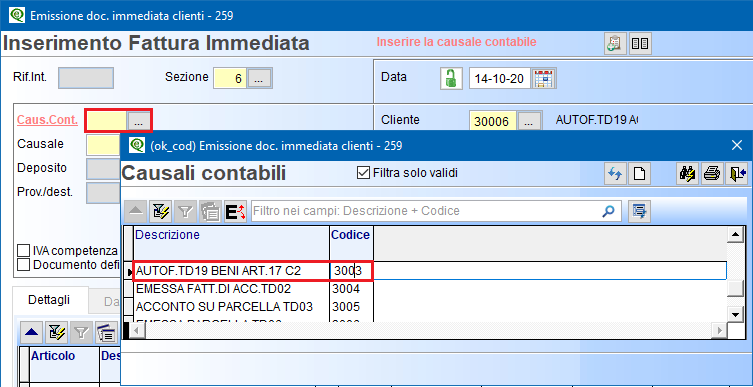Viewport: 753px width, 387px height.
Task: Click filter lightning icon in Dettagli toolbar
Action: (x=56, y=332)
